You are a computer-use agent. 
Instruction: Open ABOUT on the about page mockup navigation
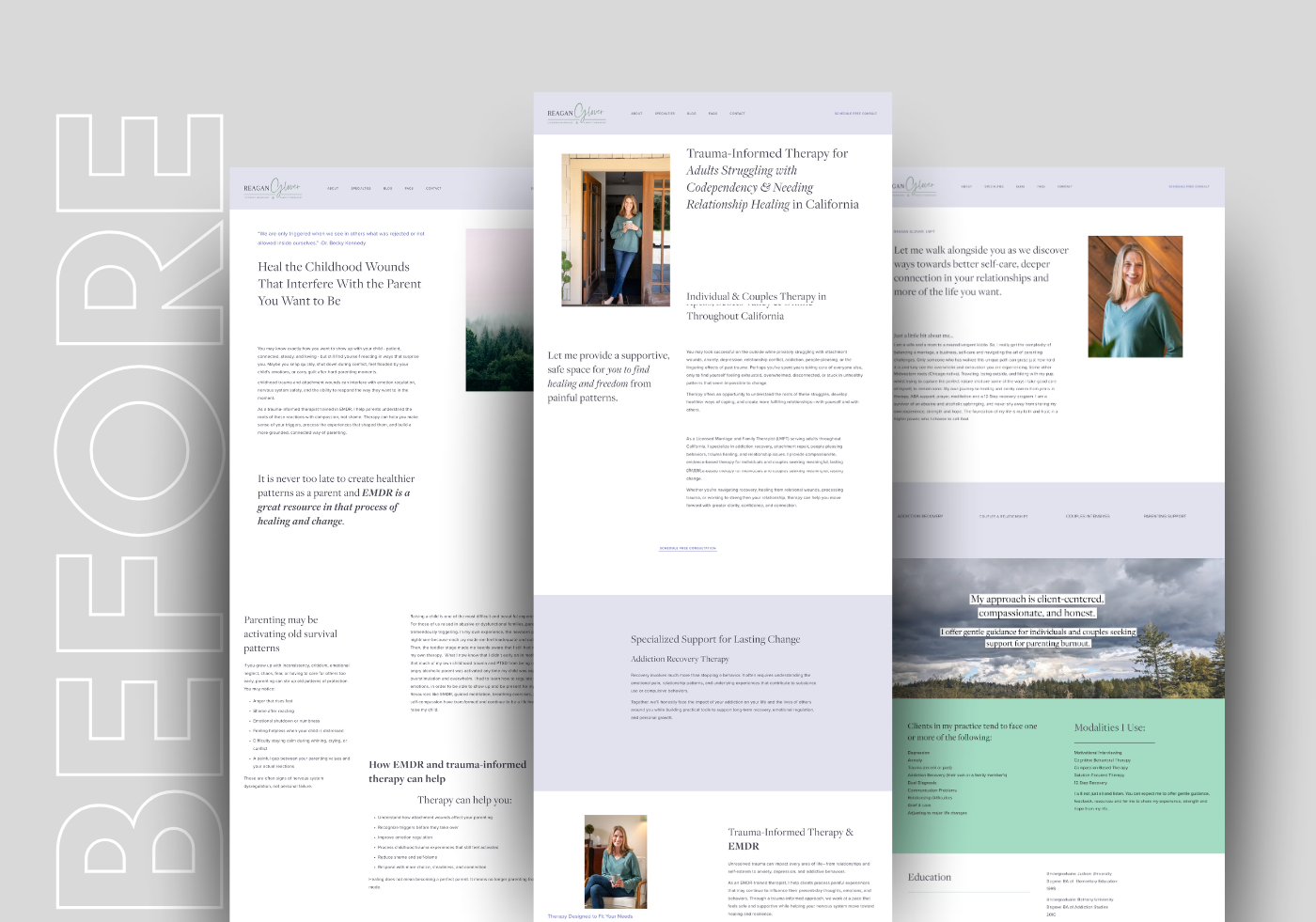coord(966,186)
